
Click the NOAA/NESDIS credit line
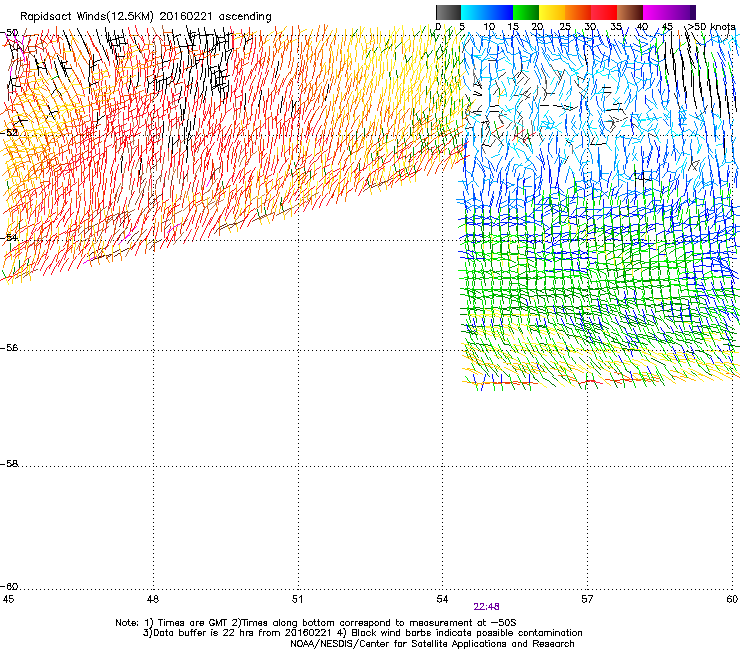432,644
